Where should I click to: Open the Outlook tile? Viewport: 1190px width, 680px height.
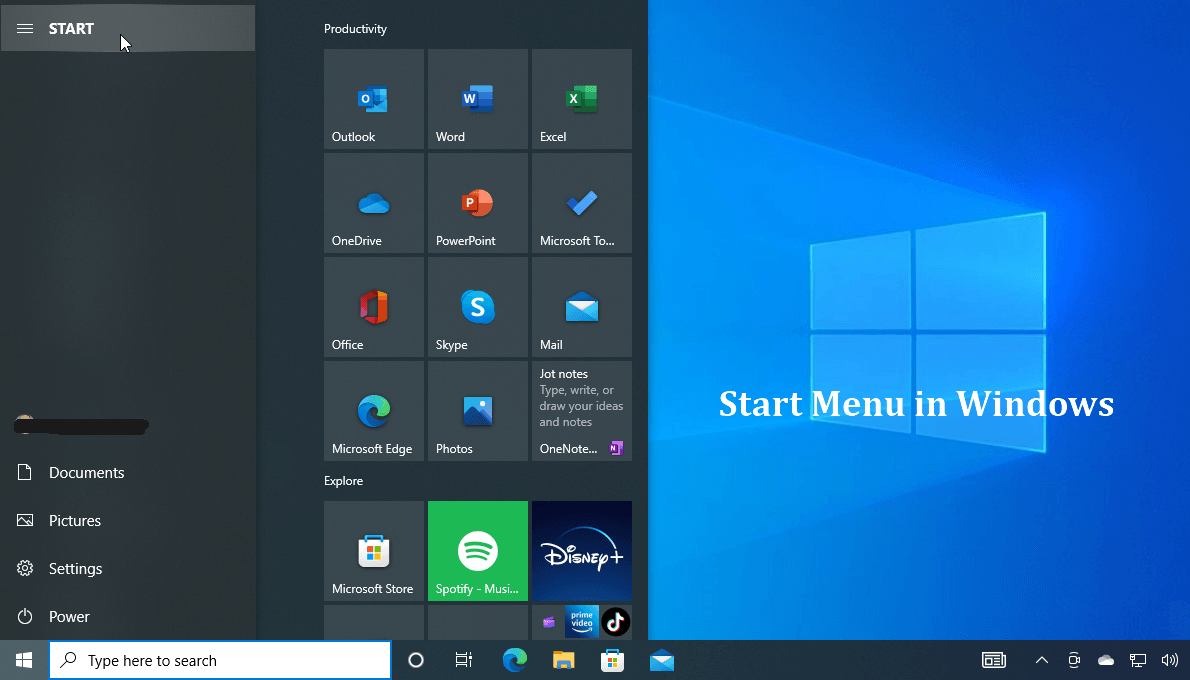tap(373, 99)
